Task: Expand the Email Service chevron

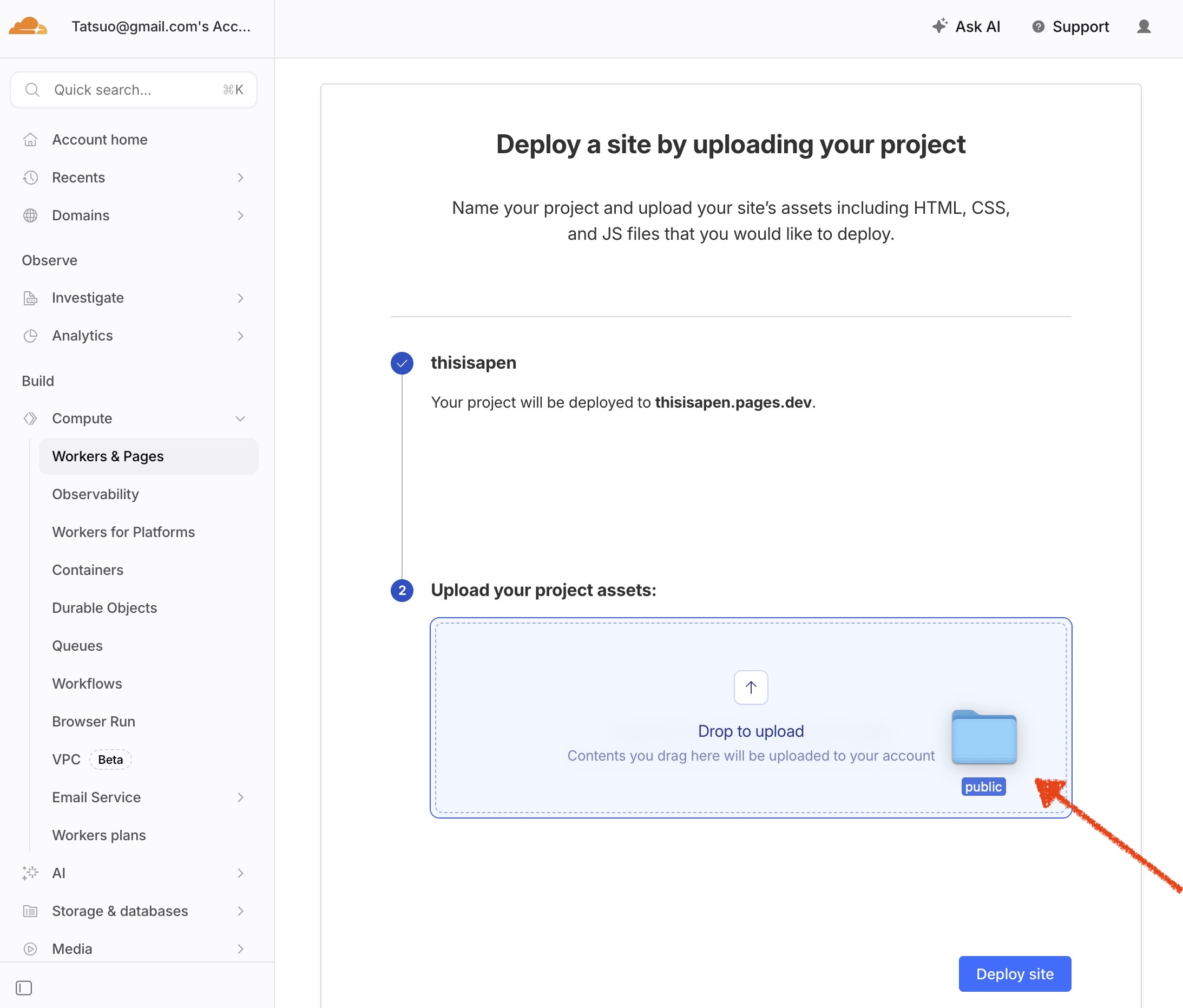Action: coord(240,797)
